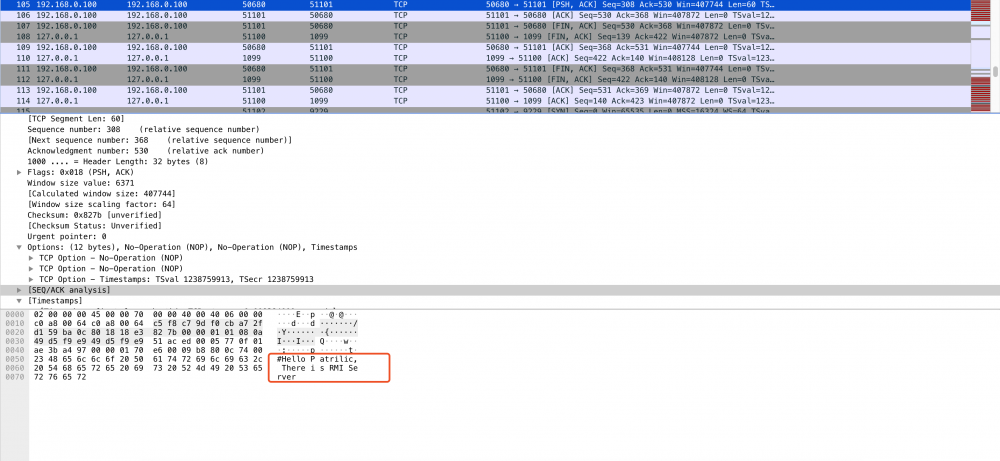Screen dimensions: 1000x461
Task: Select the Header Length: 32 bytes field
Action: [x=118, y=161]
